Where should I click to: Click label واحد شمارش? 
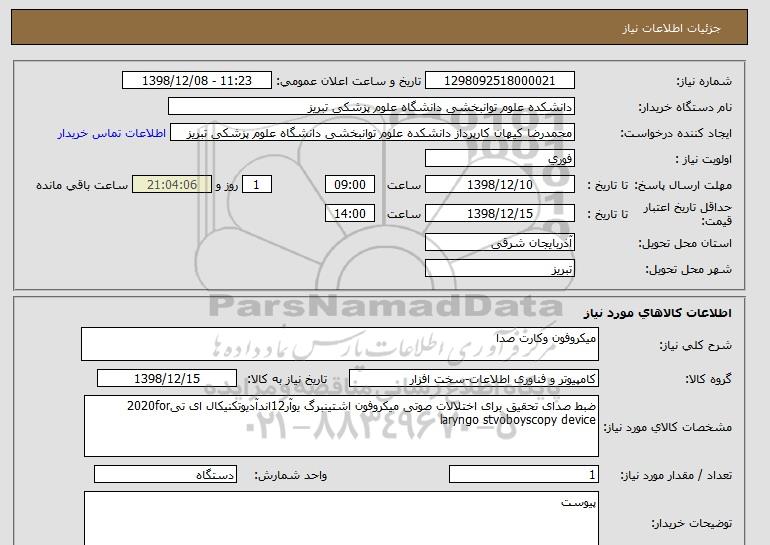[291, 475]
